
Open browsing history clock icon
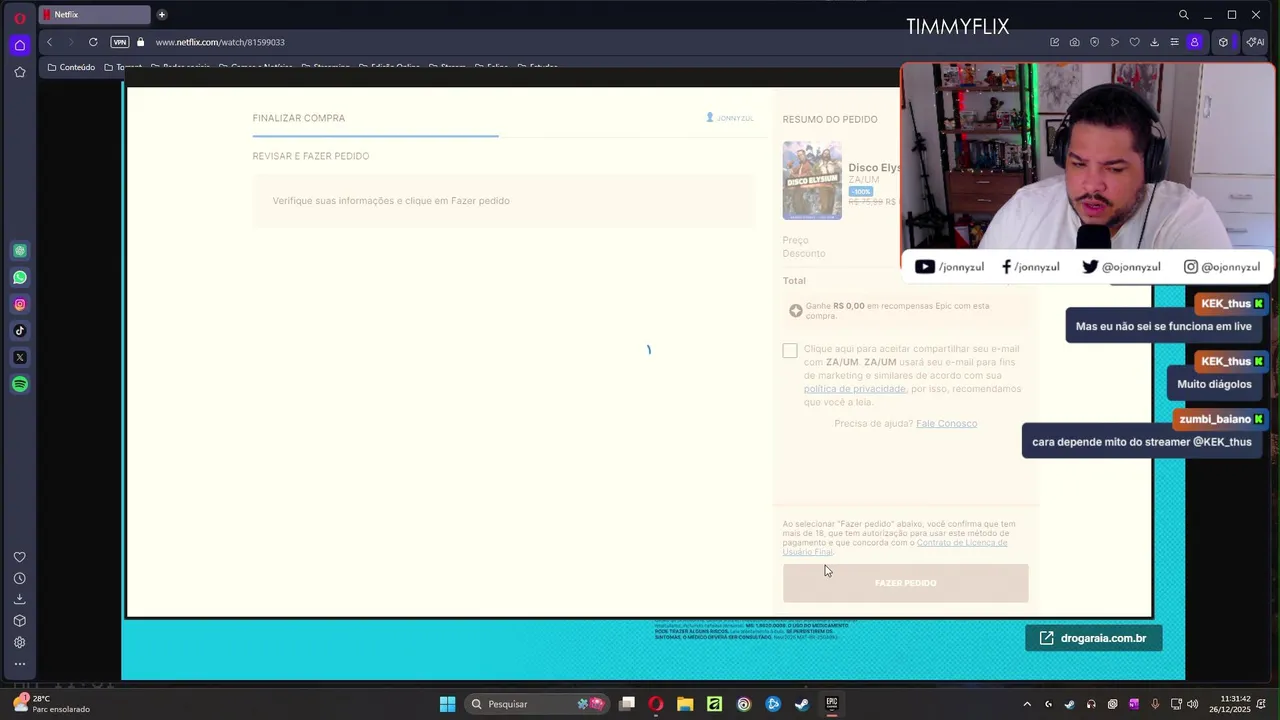pyautogui.click(x=19, y=578)
